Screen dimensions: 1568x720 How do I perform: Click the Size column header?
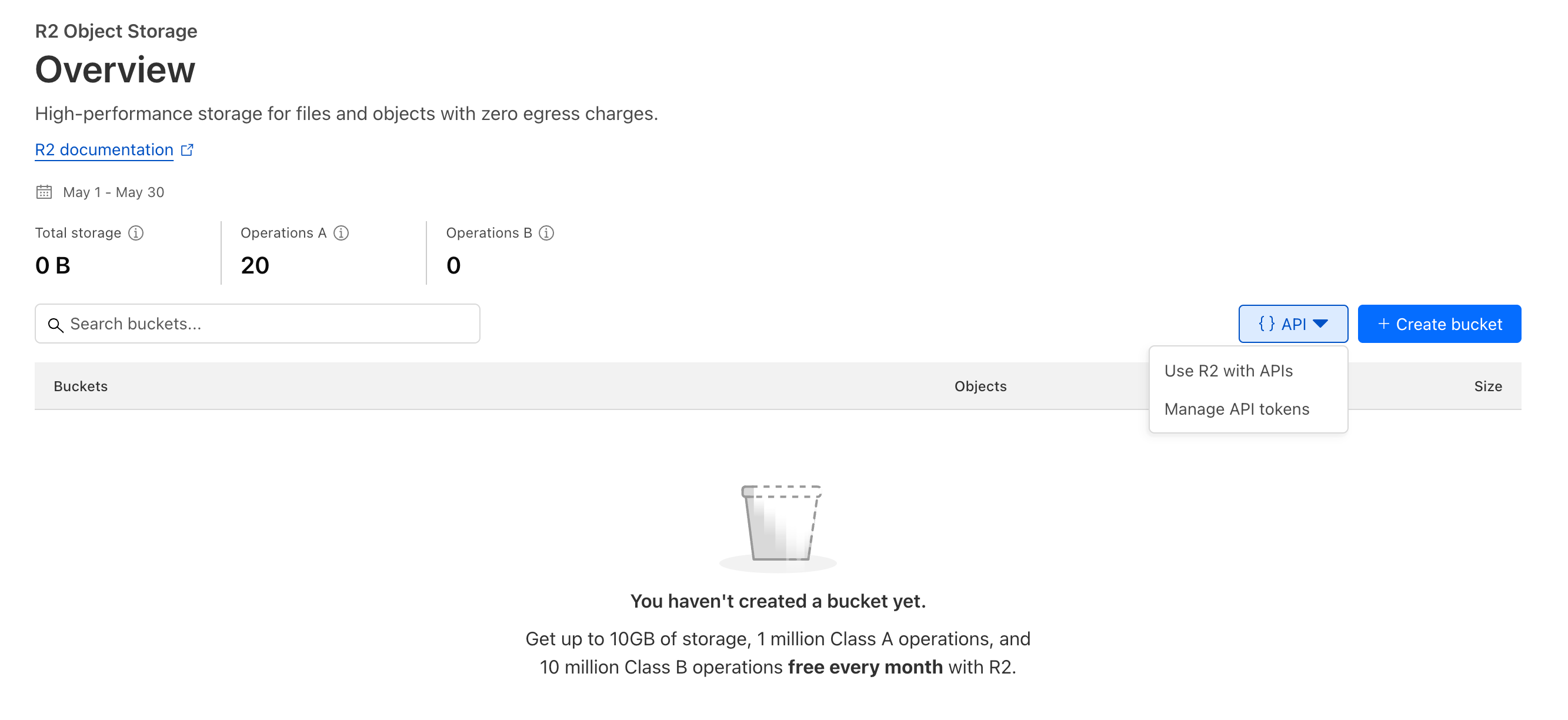tap(1487, 386)
